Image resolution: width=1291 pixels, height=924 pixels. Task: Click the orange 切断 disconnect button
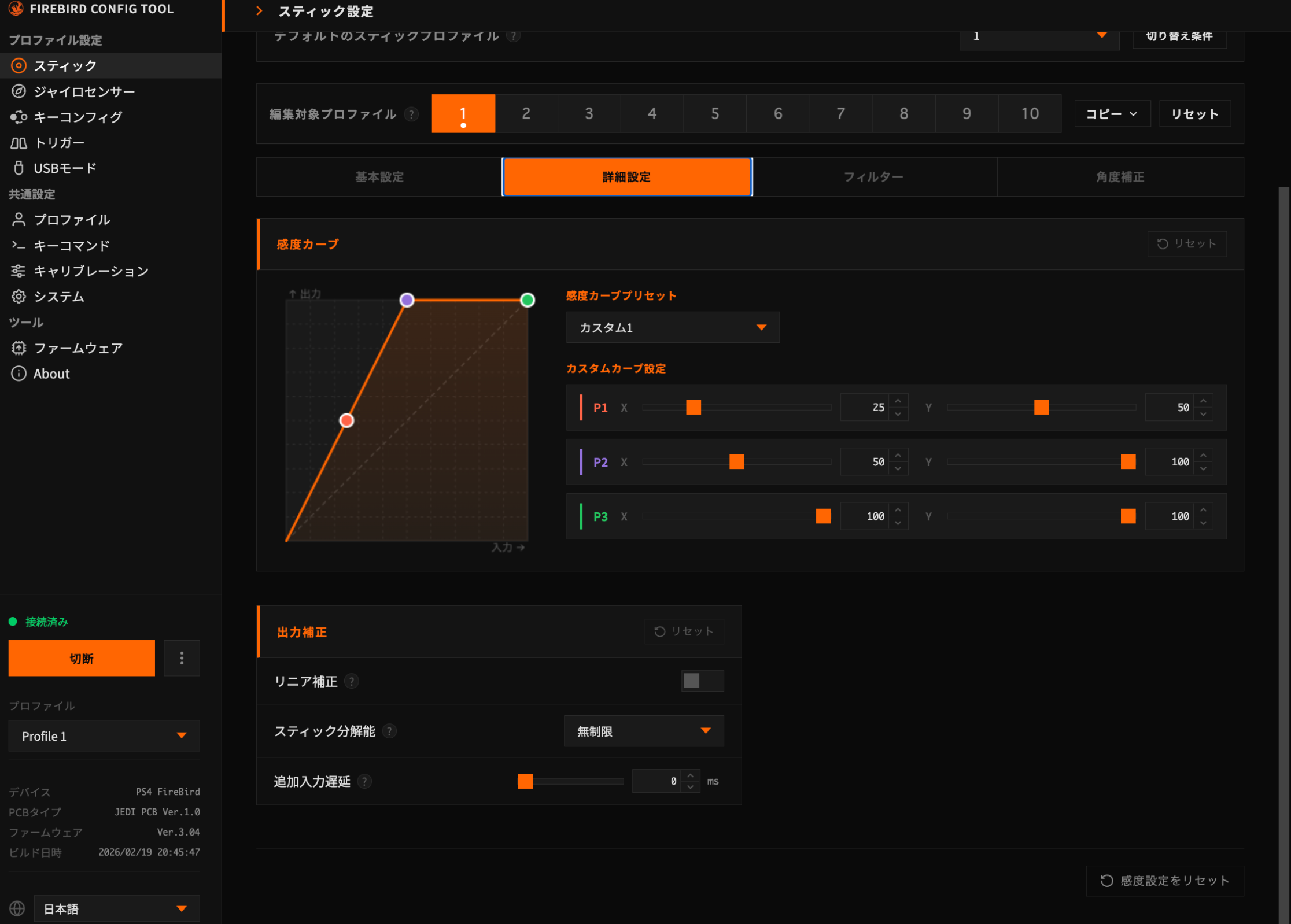[82, 658]
